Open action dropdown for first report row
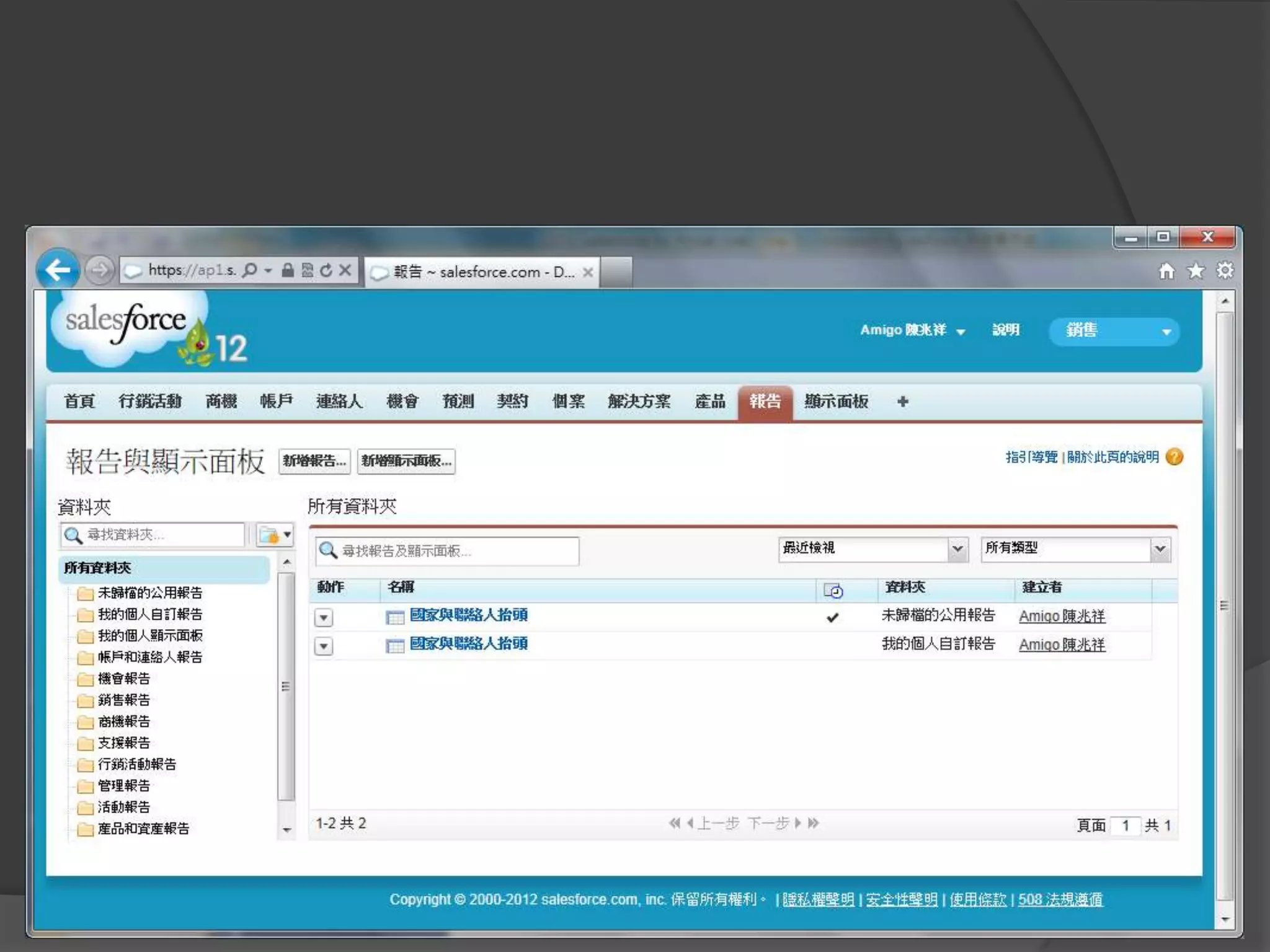The width and height of the screenshot is (1270, 952). (324, 617)
